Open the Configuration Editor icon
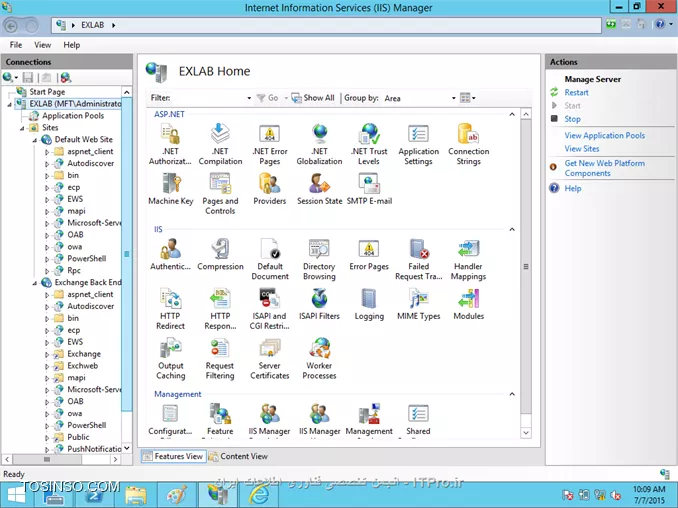The image size is (678, 508). [170, 419]
